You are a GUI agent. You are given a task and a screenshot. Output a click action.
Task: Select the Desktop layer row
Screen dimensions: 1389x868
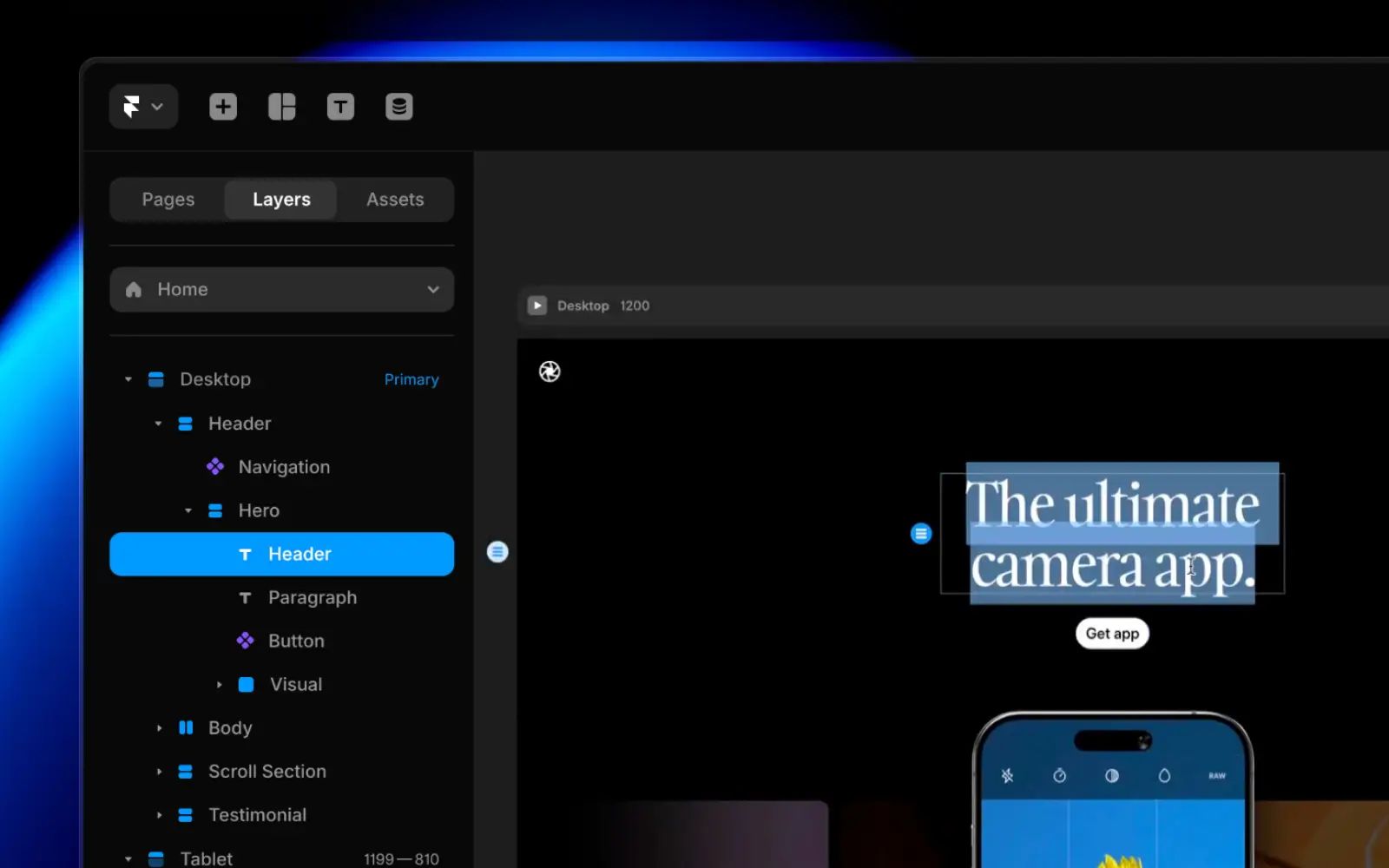tap(282, 379)
